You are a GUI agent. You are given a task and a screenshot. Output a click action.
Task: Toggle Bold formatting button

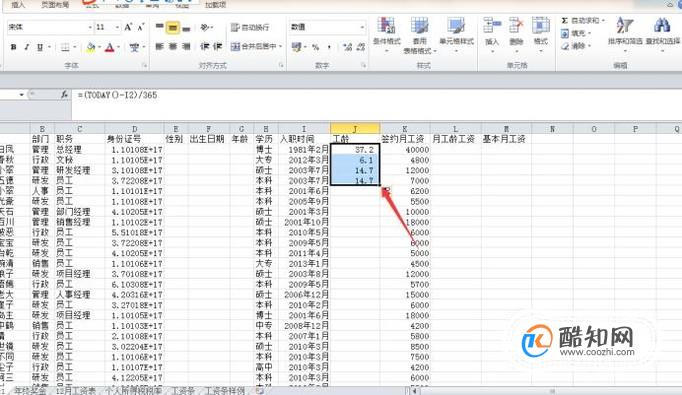(x=13, y=47)
